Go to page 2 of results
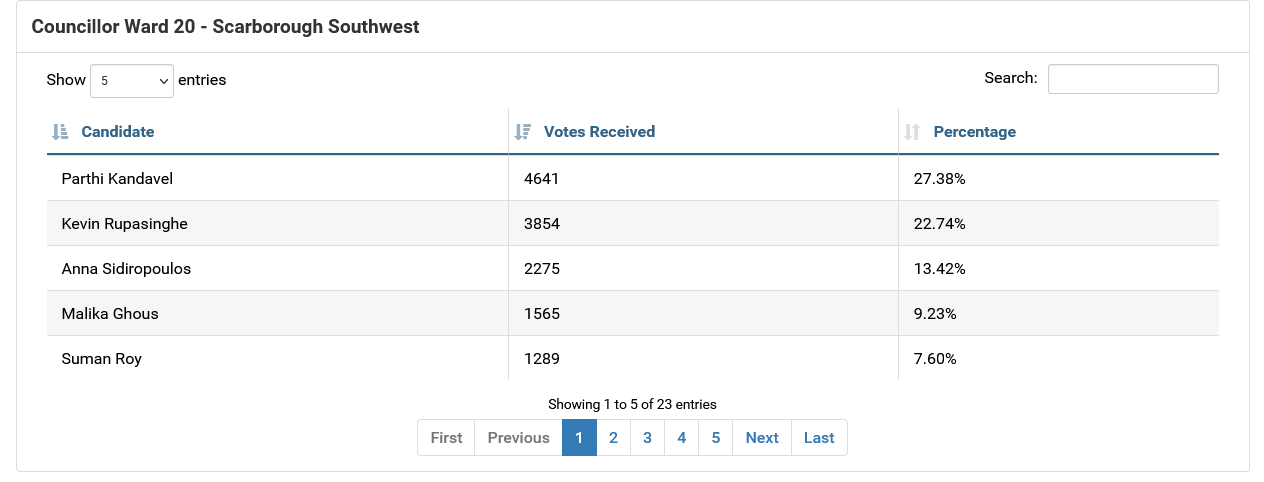 tap(613, 438)
